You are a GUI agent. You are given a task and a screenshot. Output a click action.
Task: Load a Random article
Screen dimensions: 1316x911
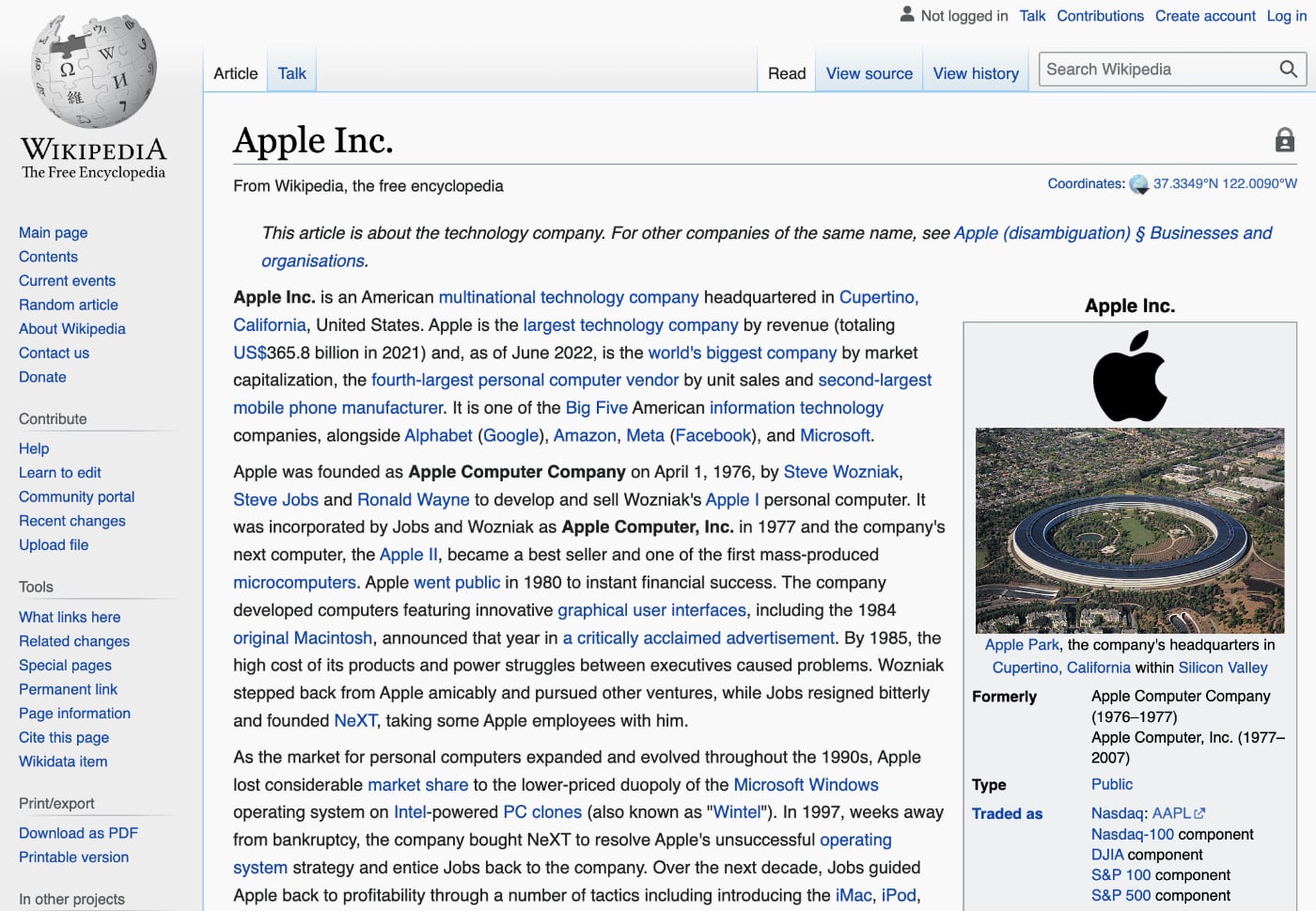point(69,305)
